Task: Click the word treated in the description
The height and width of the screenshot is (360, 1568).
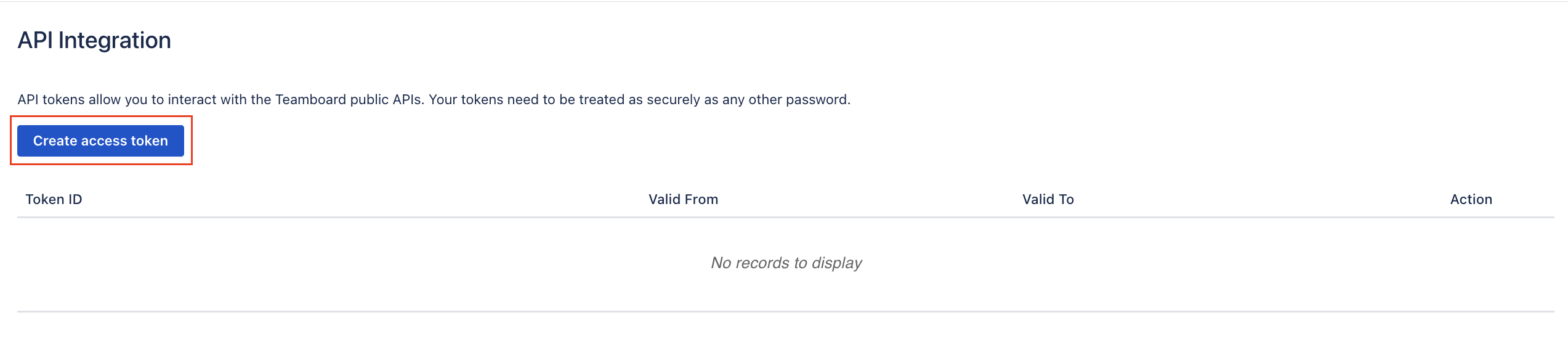Action: point(600,100)
